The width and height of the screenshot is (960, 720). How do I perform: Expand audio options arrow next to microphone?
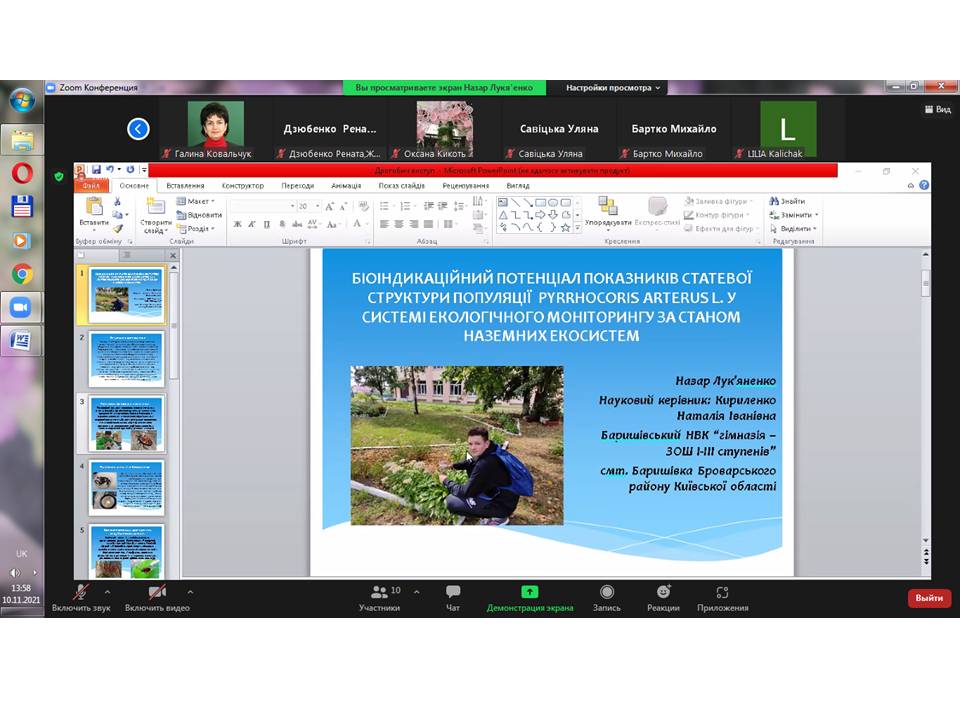(107, 591)
